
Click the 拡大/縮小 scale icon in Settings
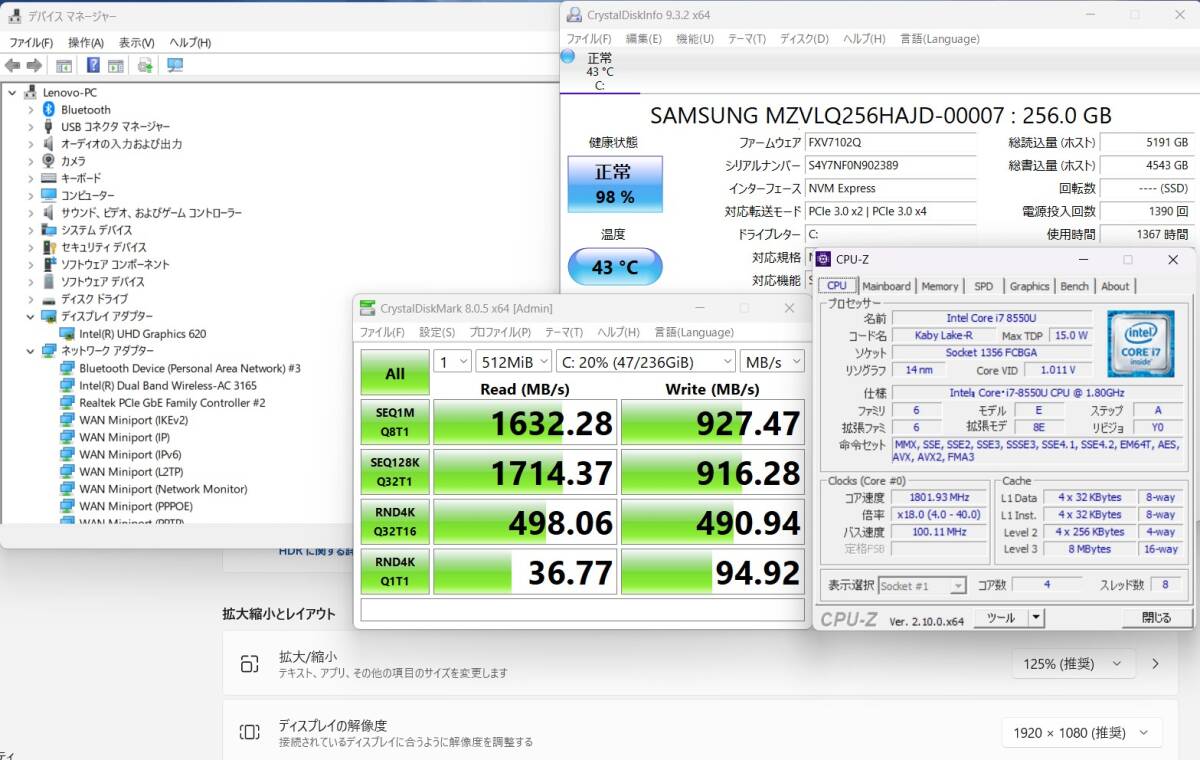click(249, 664)
